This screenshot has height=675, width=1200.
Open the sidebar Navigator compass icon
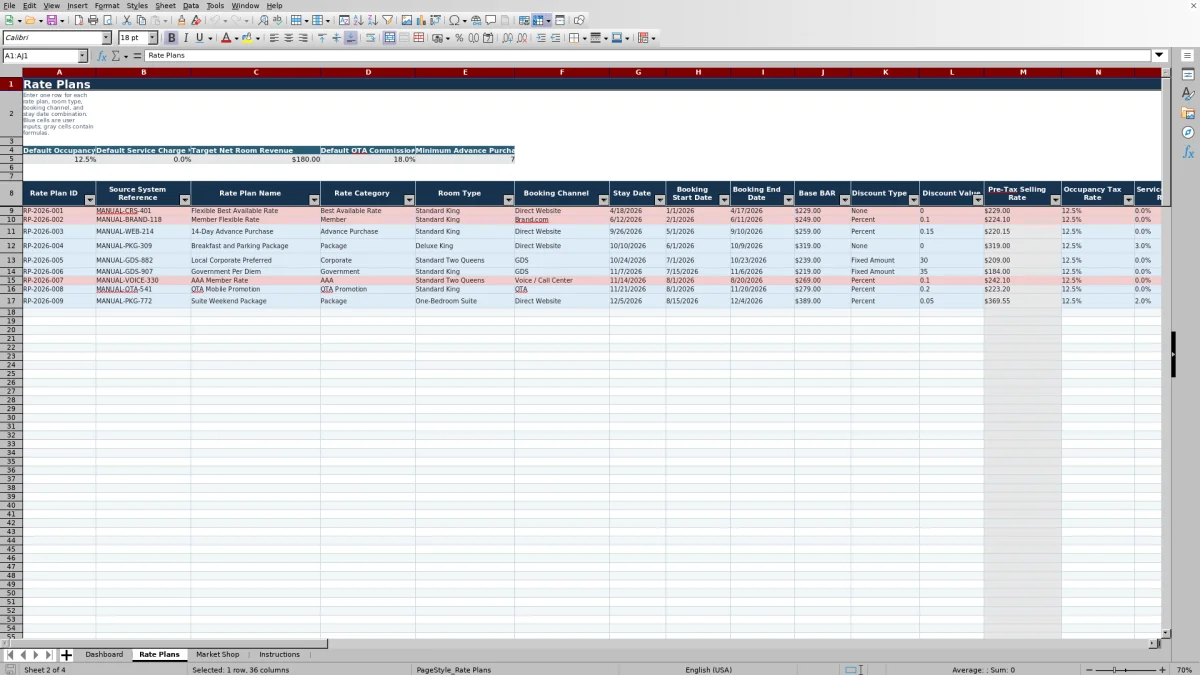click(x=1188, y=132)
